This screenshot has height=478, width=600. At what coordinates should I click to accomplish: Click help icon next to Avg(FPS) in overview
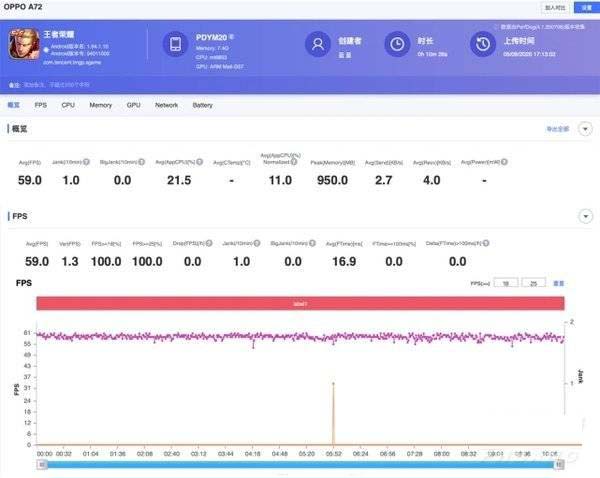click(x=43, y=162)
